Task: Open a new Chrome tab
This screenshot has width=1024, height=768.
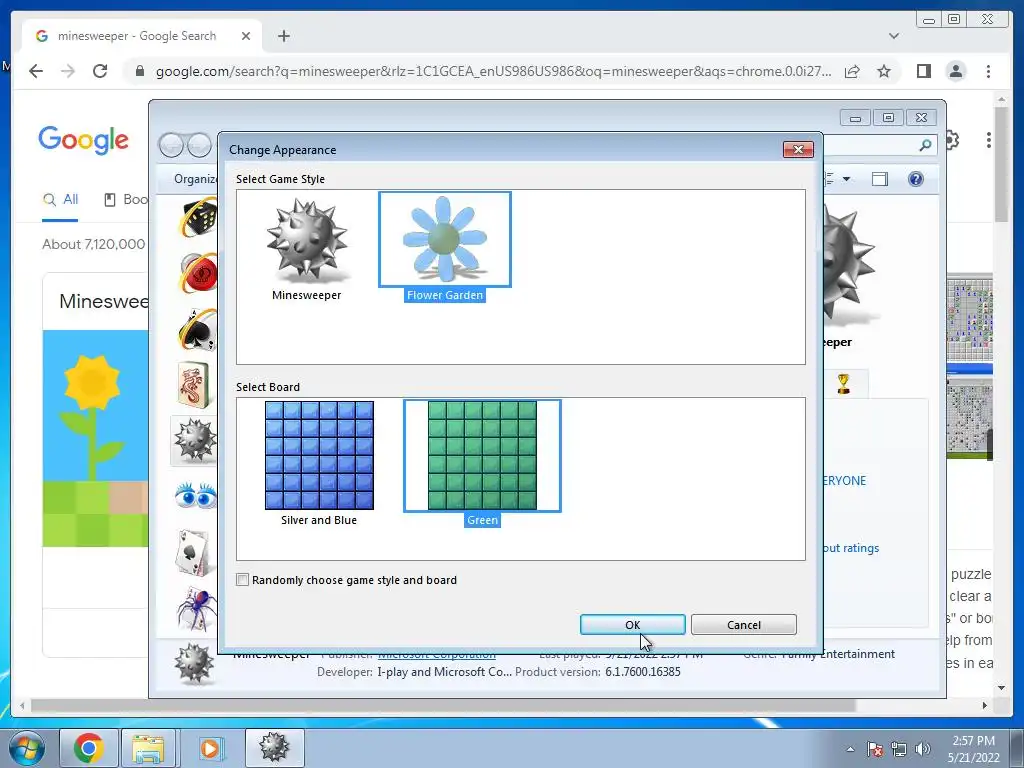Action: pyautogui.click(x=283, y=36)
